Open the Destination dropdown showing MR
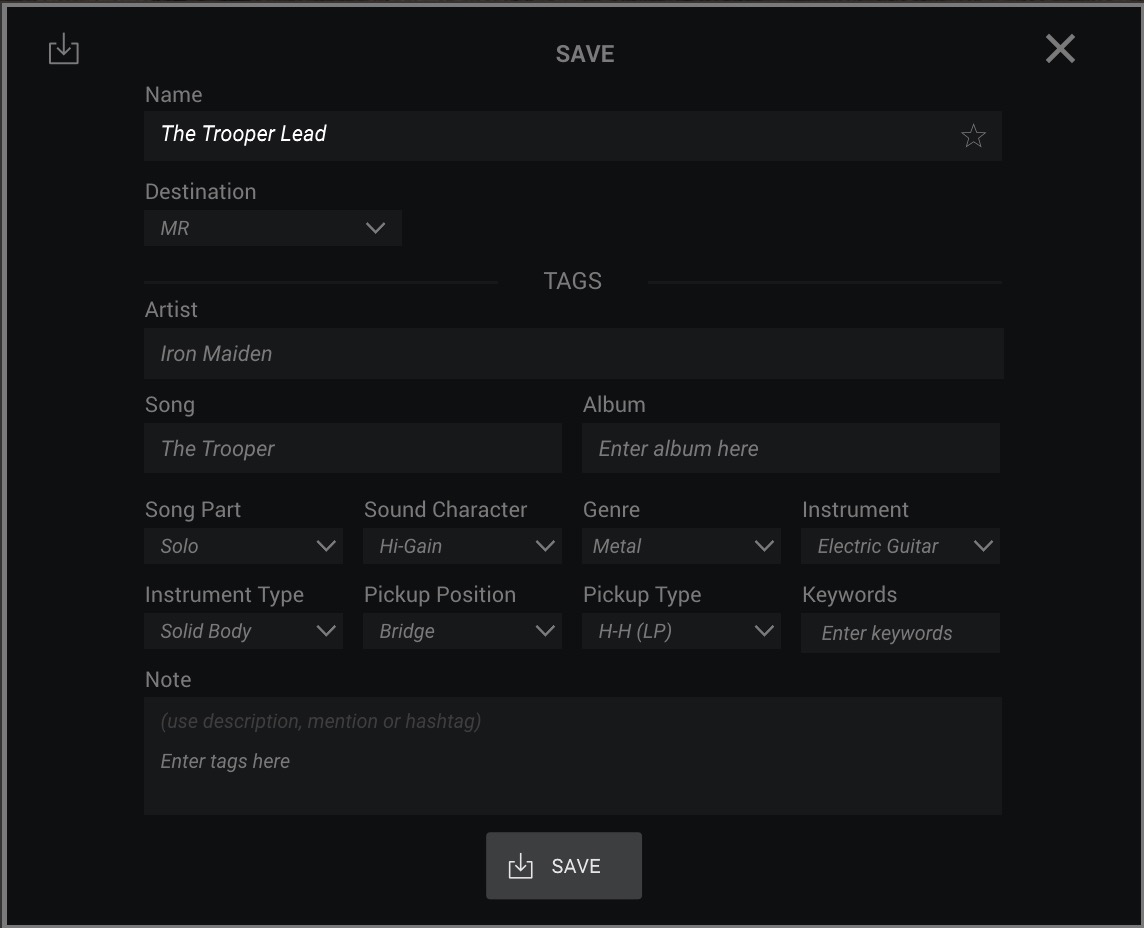 (x=273, y=228)
